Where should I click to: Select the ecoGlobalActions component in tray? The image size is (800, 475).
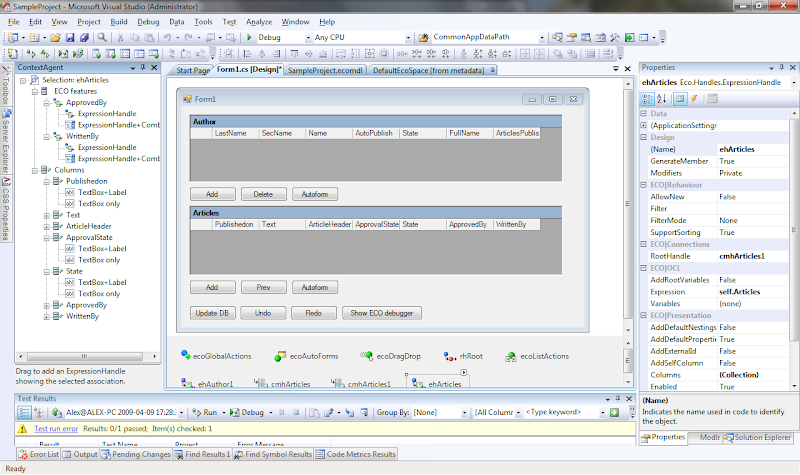(187, 355)
